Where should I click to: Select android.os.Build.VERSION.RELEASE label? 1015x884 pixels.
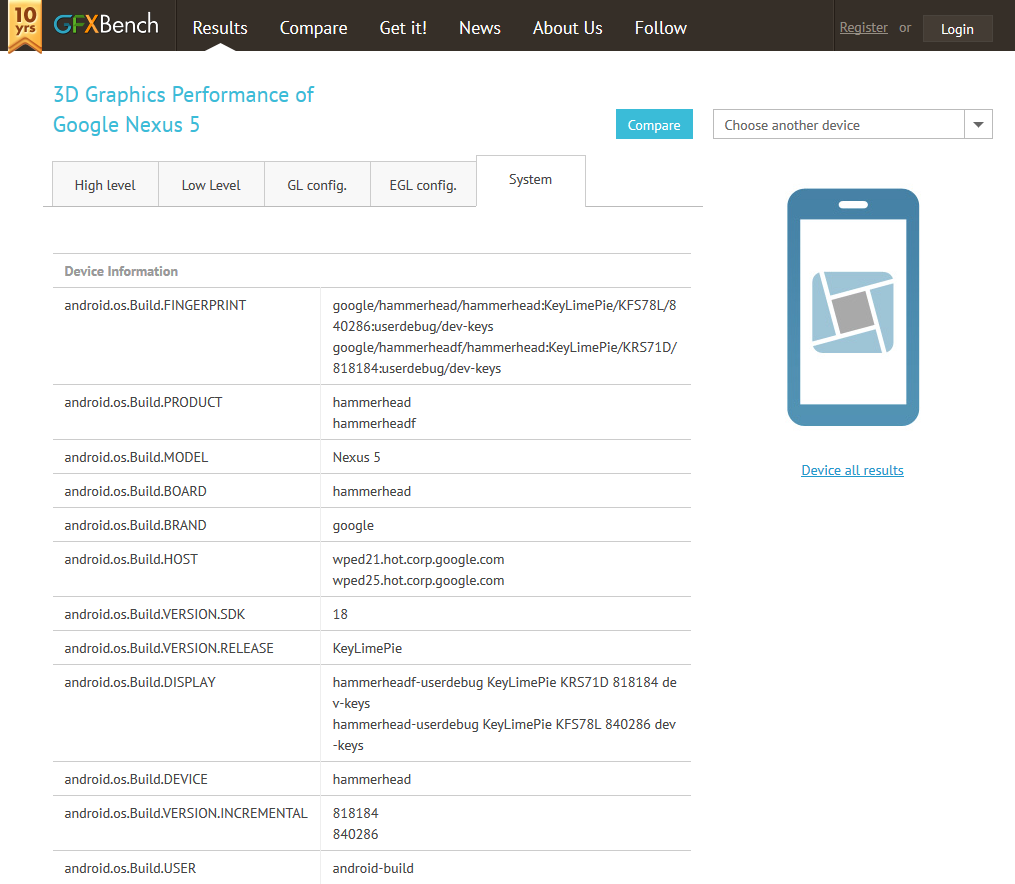169,648
